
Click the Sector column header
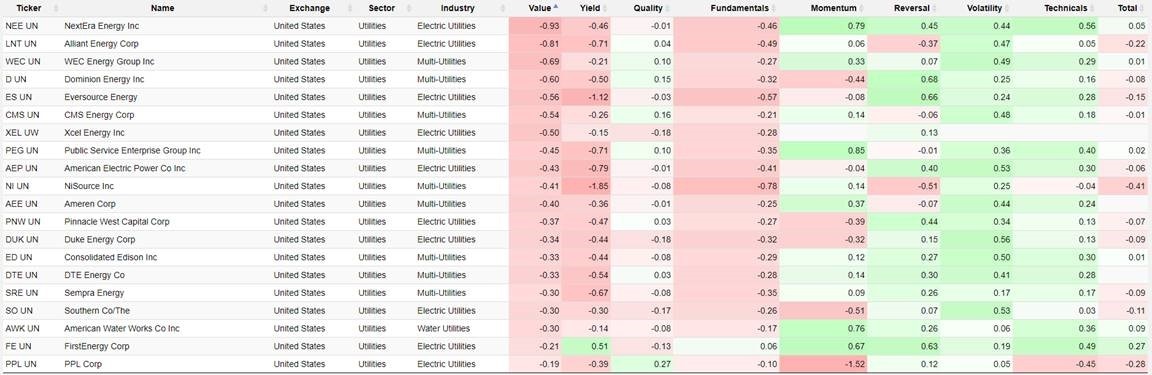pos(383,9)
